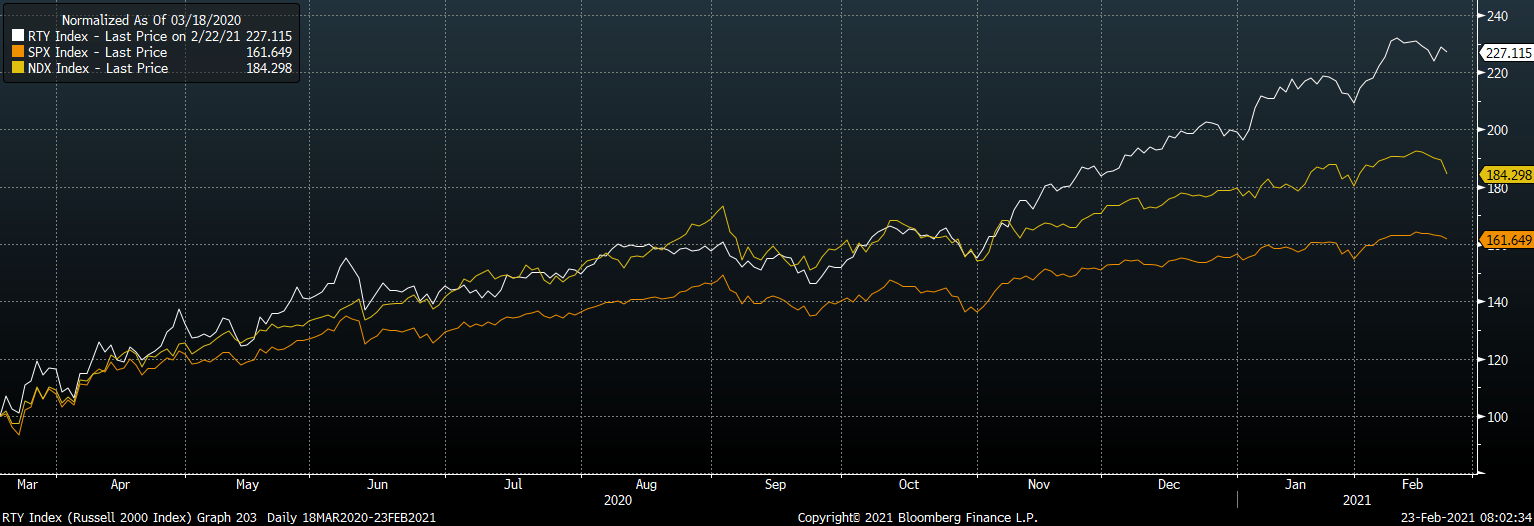Click the 100 label on price axis
This screenshot has height=526, width=1534.
pyautogui.click(x=1497, y=416)
